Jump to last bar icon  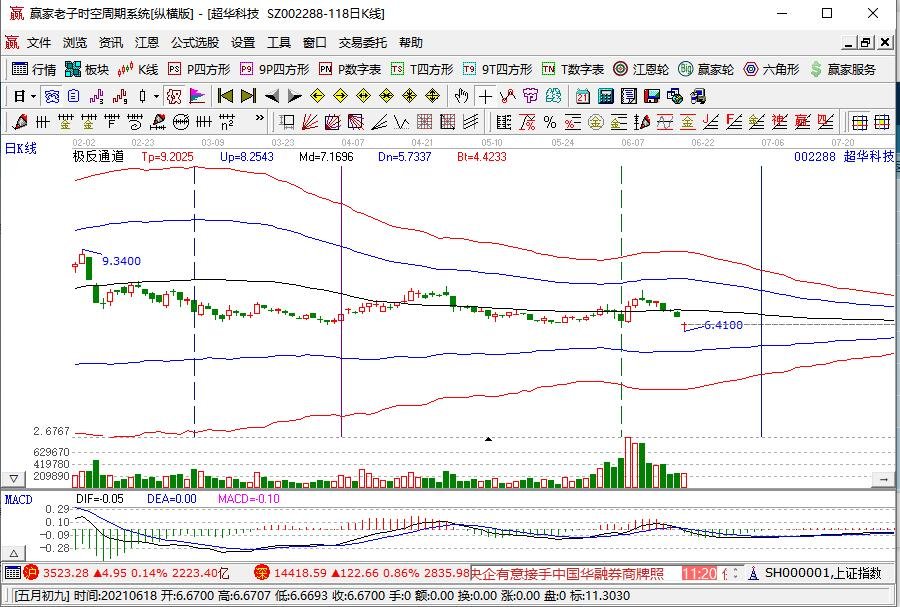point(248,96)
